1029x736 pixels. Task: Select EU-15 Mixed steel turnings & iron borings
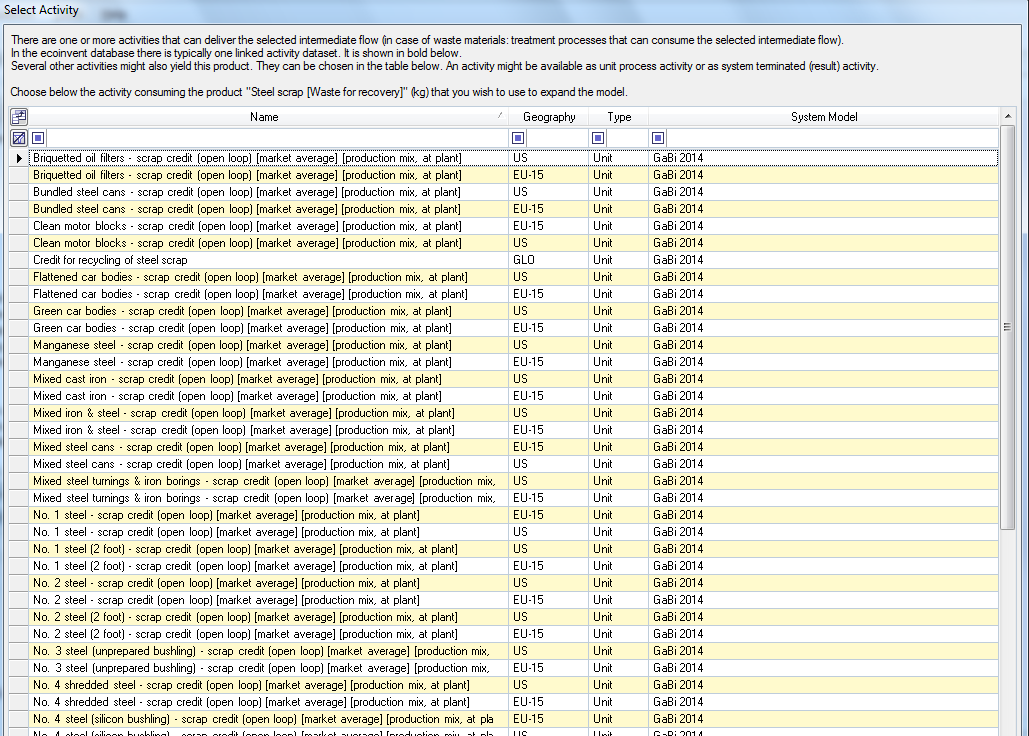504,499
